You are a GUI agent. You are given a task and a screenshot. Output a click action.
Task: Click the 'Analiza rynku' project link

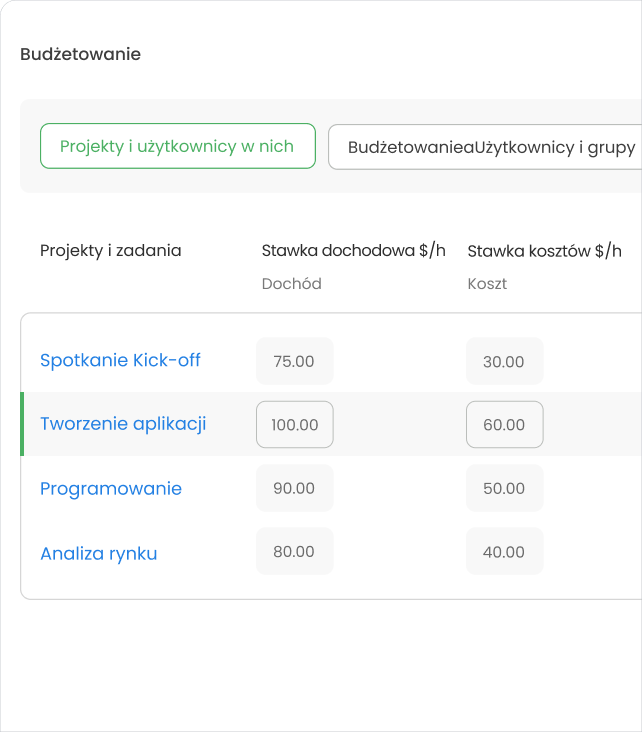point(99,553)
